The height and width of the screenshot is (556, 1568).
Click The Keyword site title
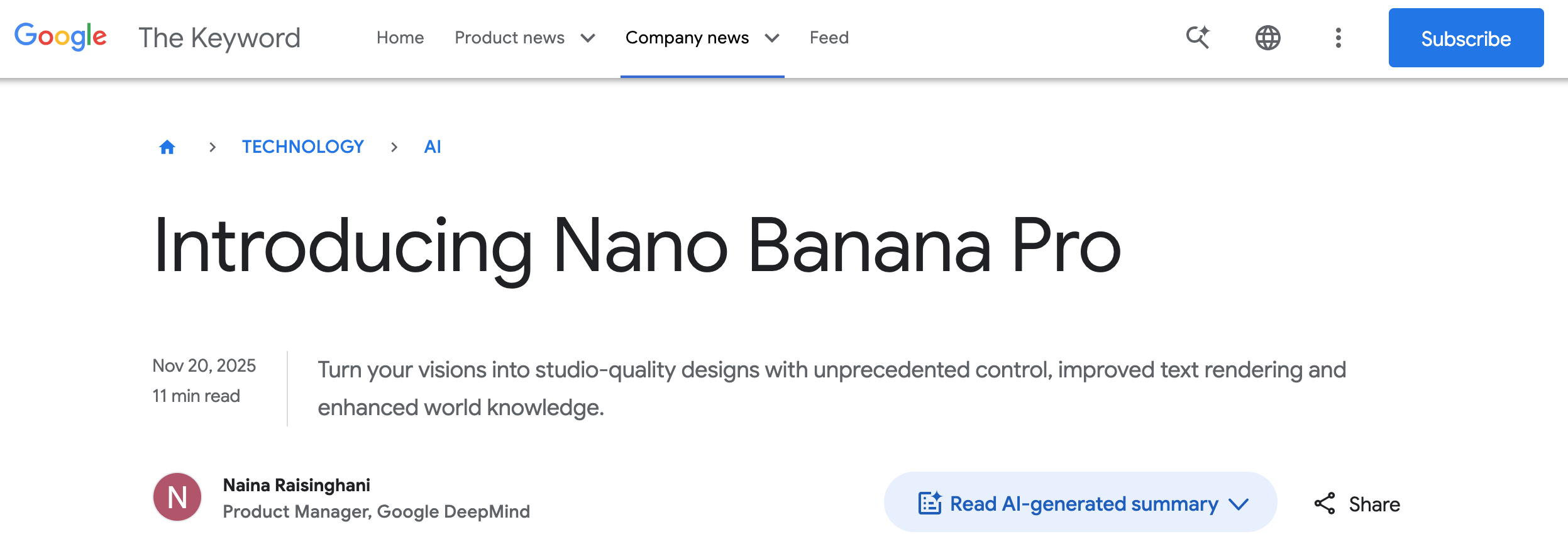pyautogui.click(x=219, y=37)
